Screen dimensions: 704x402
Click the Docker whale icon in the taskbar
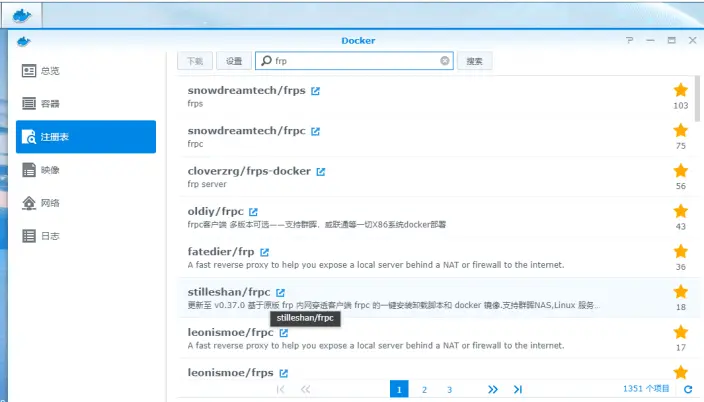coord(21,16)
